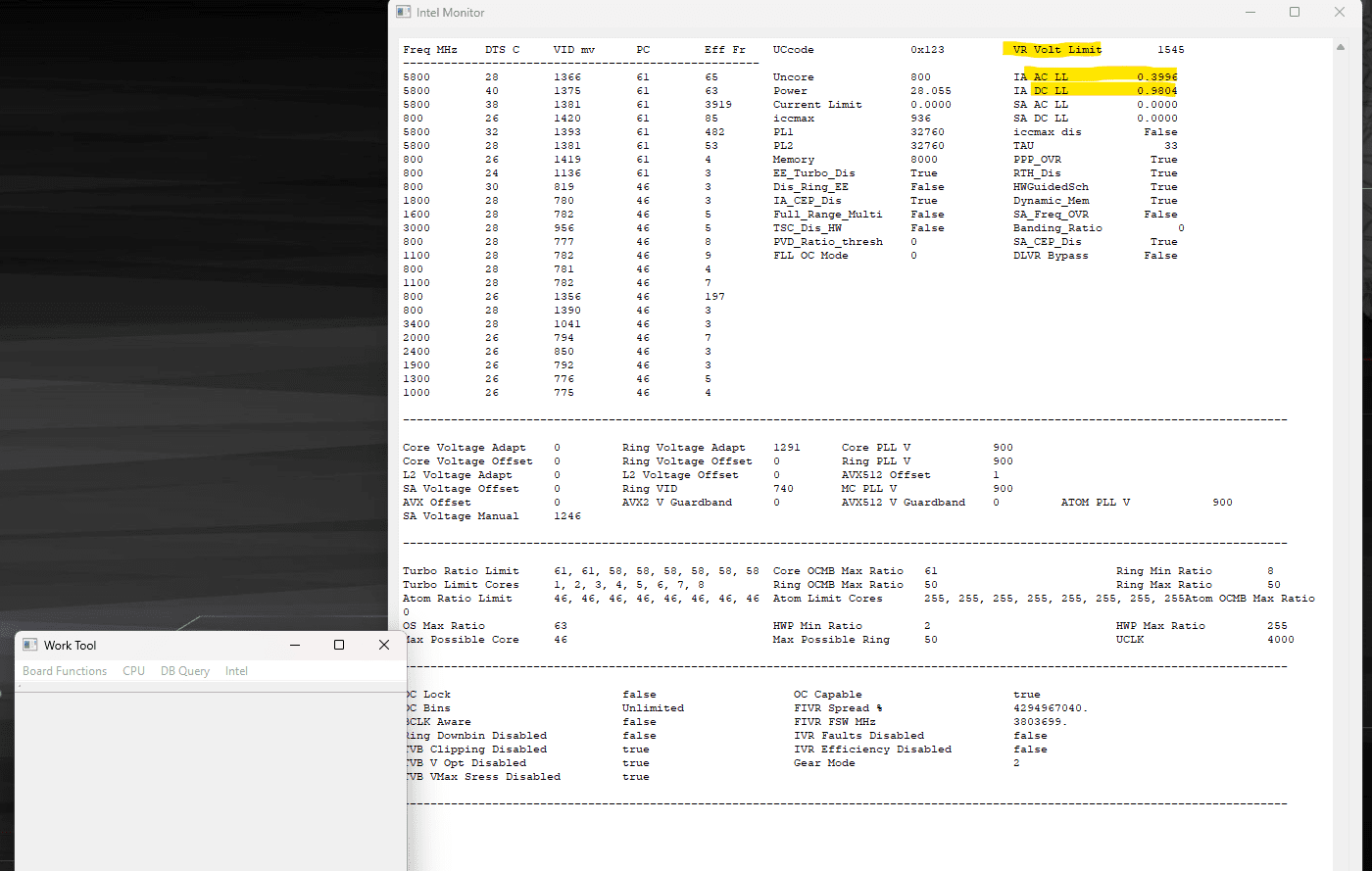
Task: Click the Work Tool title text
Action: pyautogui.click(x=70, y=645)
